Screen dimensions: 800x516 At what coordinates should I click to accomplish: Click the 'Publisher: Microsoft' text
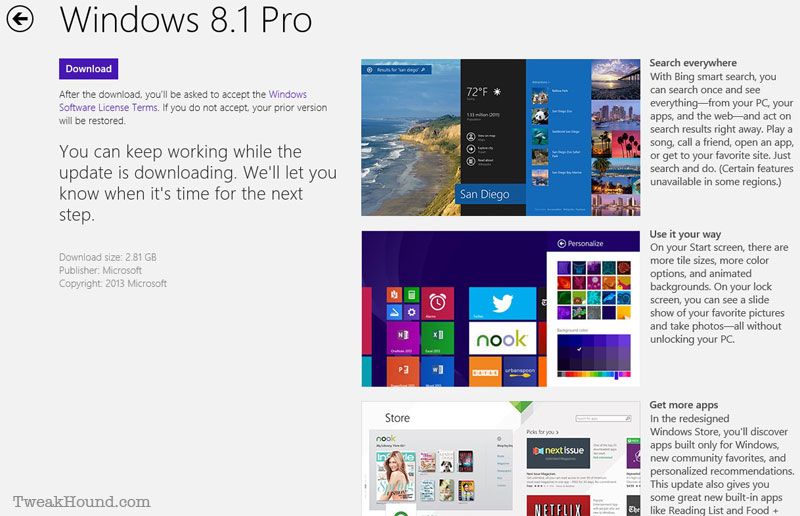click(x=101, y=271)
